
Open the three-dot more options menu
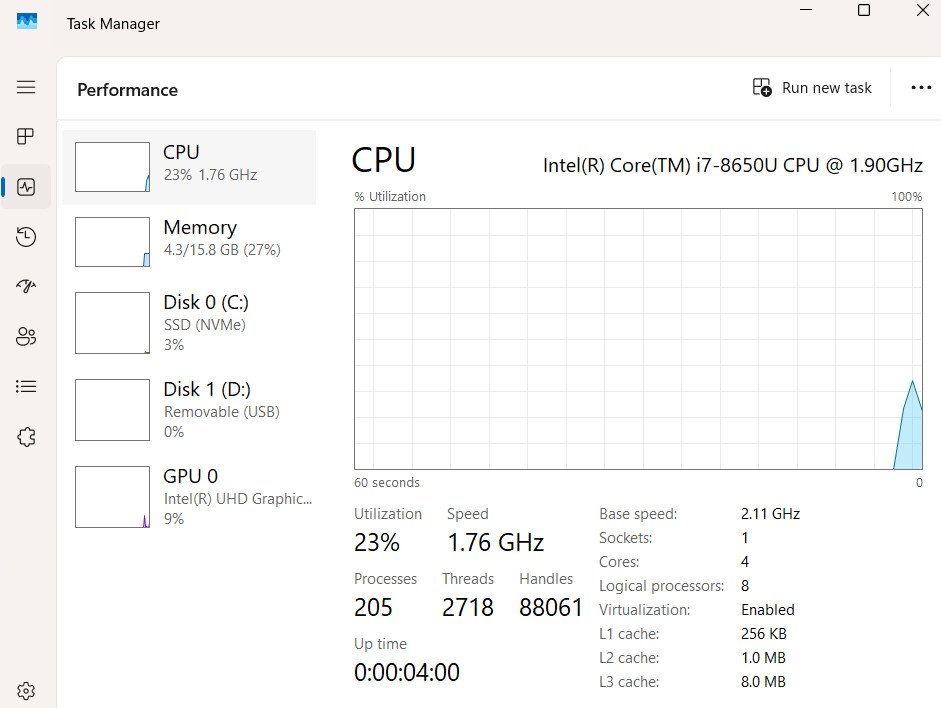(921, 88)
